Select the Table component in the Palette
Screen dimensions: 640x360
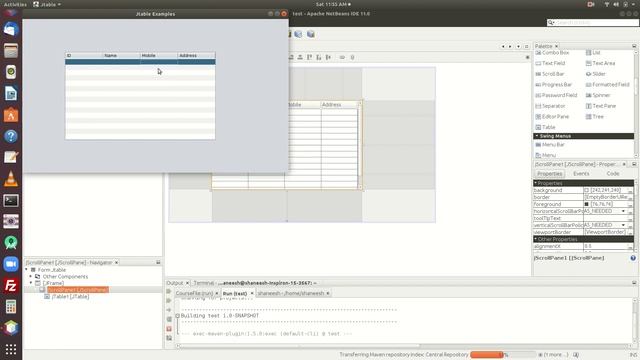tap(545, 127)
